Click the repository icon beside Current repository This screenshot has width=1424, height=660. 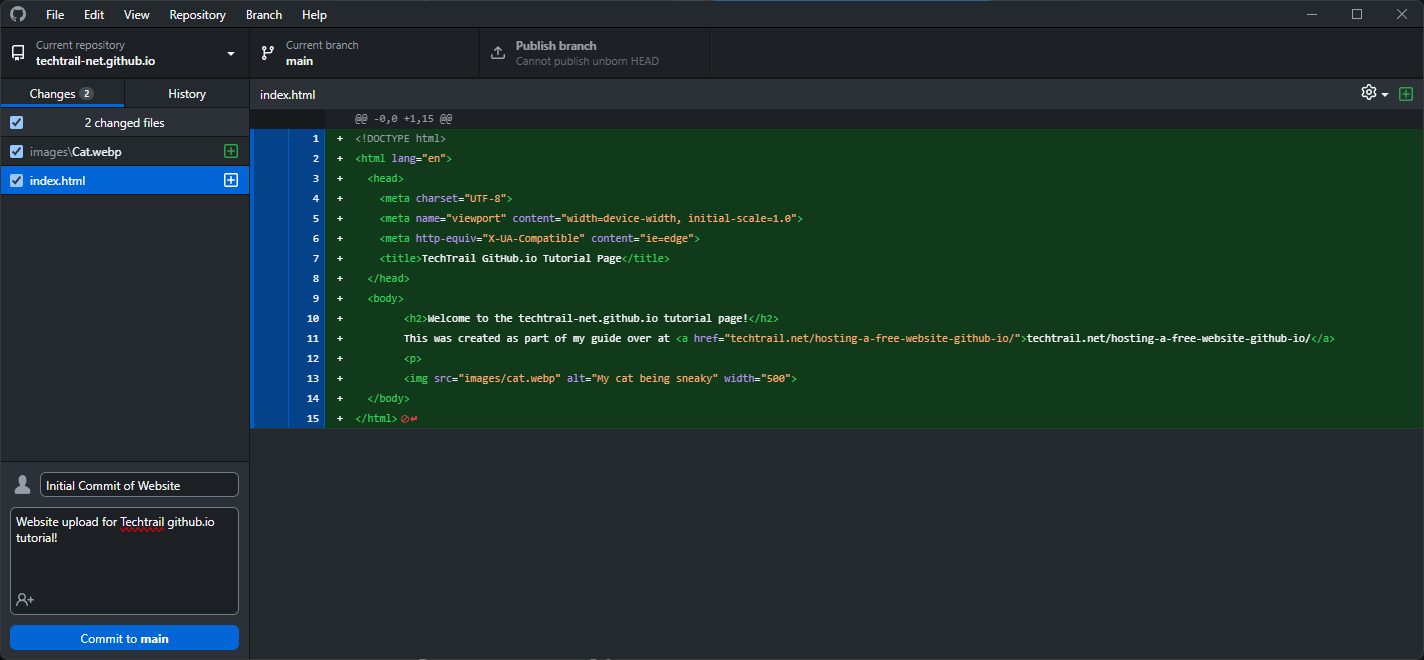click(x=18, y=53)
